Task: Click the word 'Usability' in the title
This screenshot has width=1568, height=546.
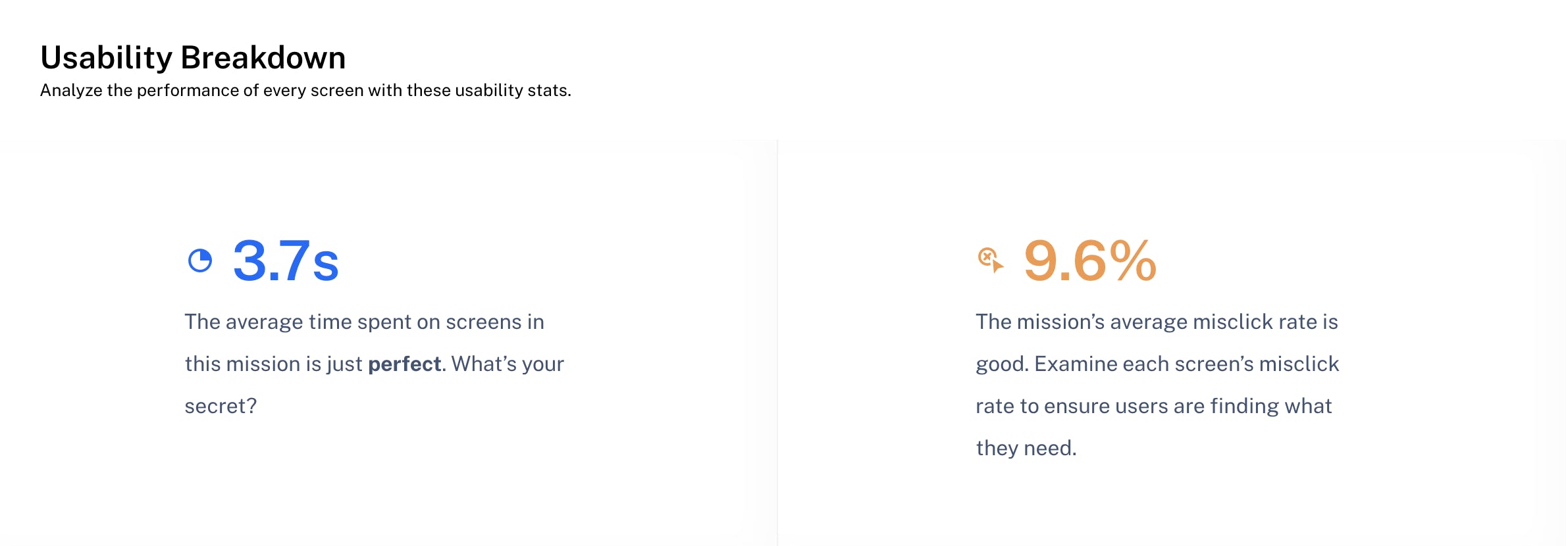Action: click(107, 57)
